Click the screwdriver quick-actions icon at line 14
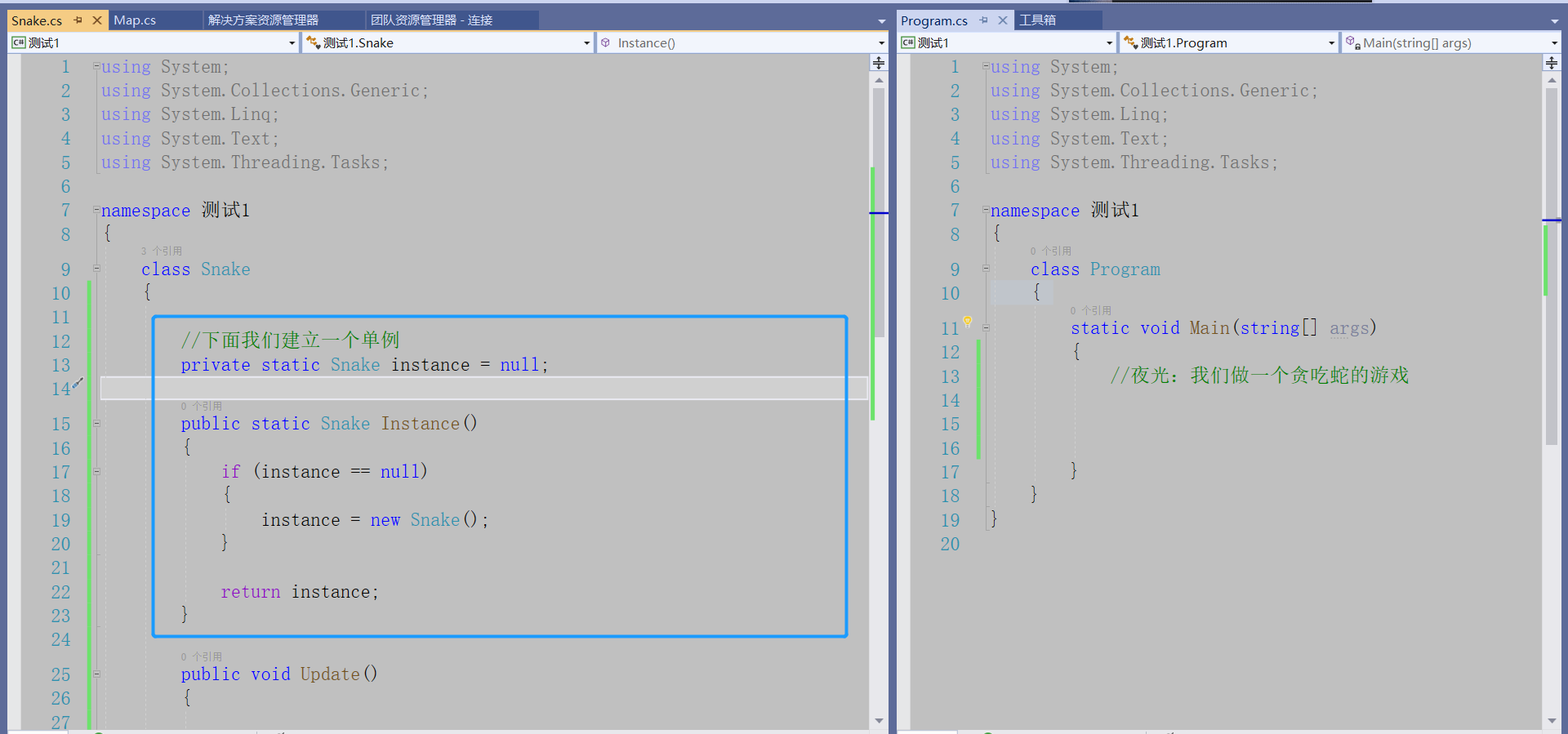Viewport: 1568px width, 734px height. point(78,383)
